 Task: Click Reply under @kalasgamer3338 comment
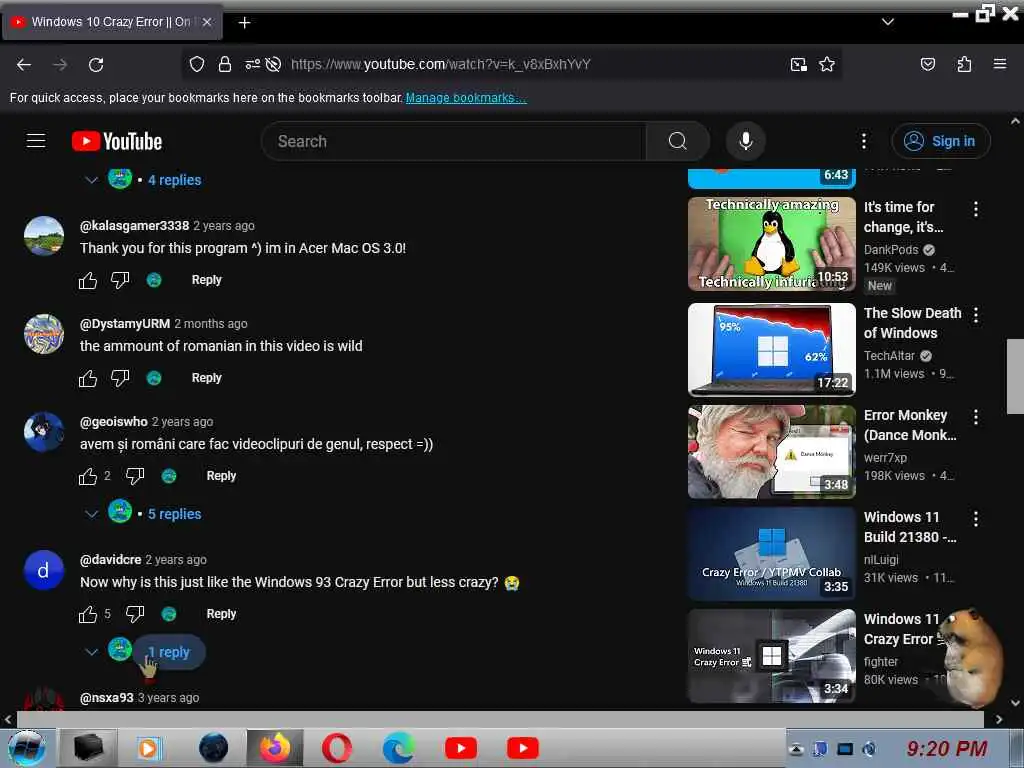(x=206, y=280)
